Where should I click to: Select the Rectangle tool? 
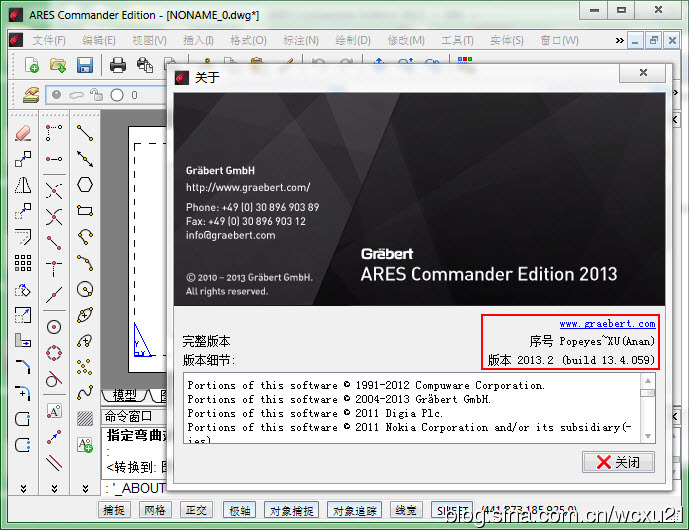coord(85,211)
